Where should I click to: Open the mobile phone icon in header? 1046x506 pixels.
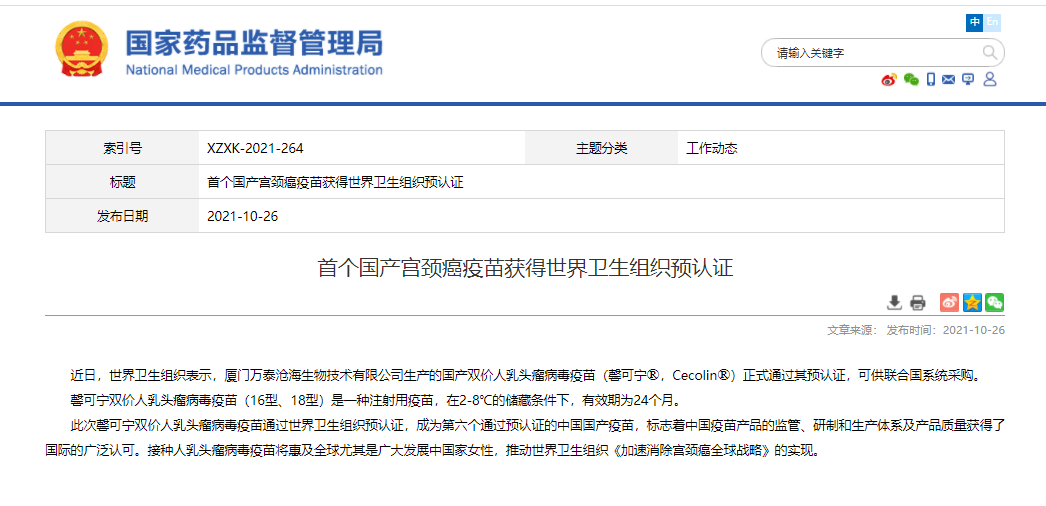point(931,79)
